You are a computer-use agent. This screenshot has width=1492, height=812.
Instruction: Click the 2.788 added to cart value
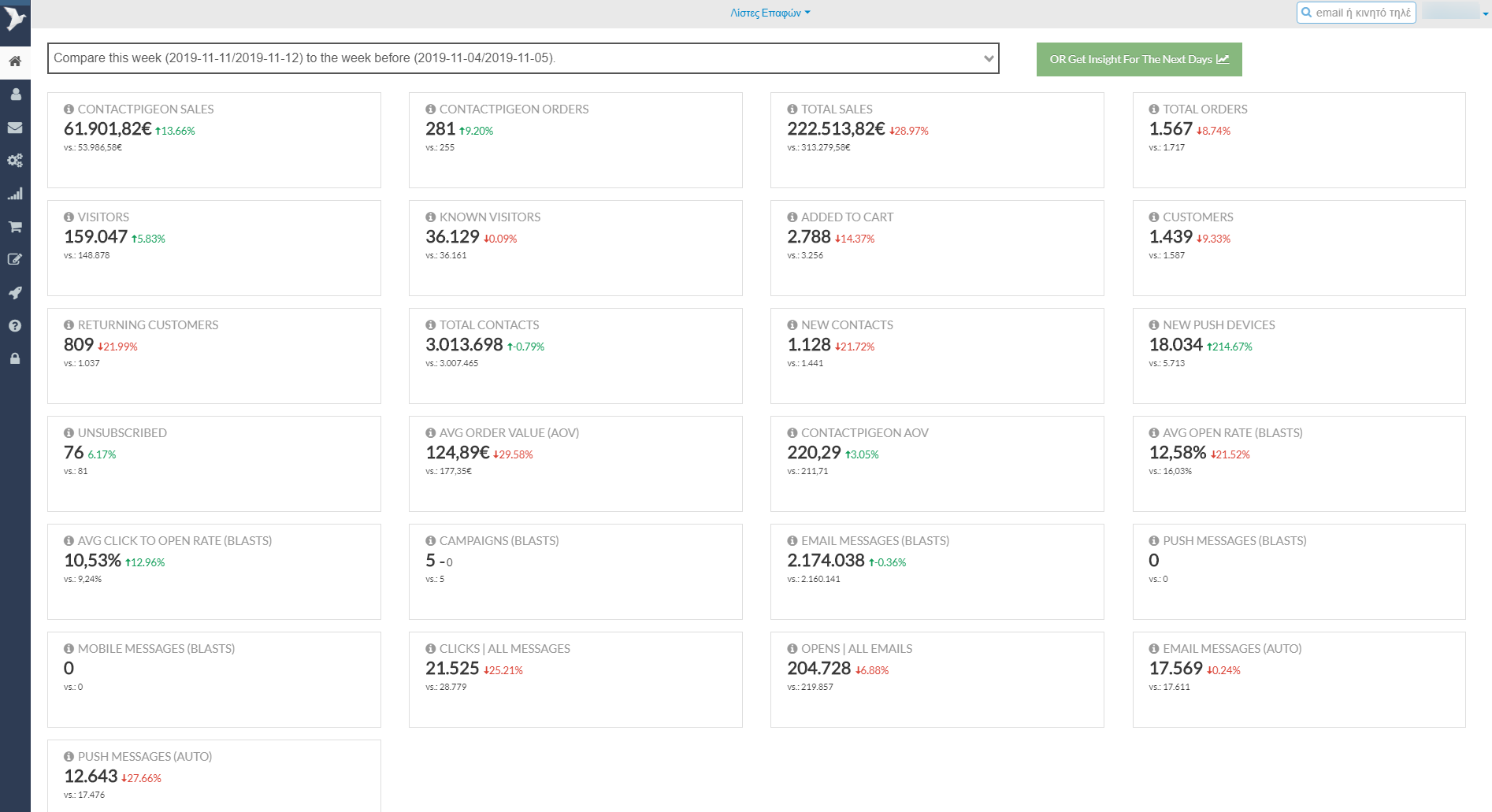pos(809,237)
